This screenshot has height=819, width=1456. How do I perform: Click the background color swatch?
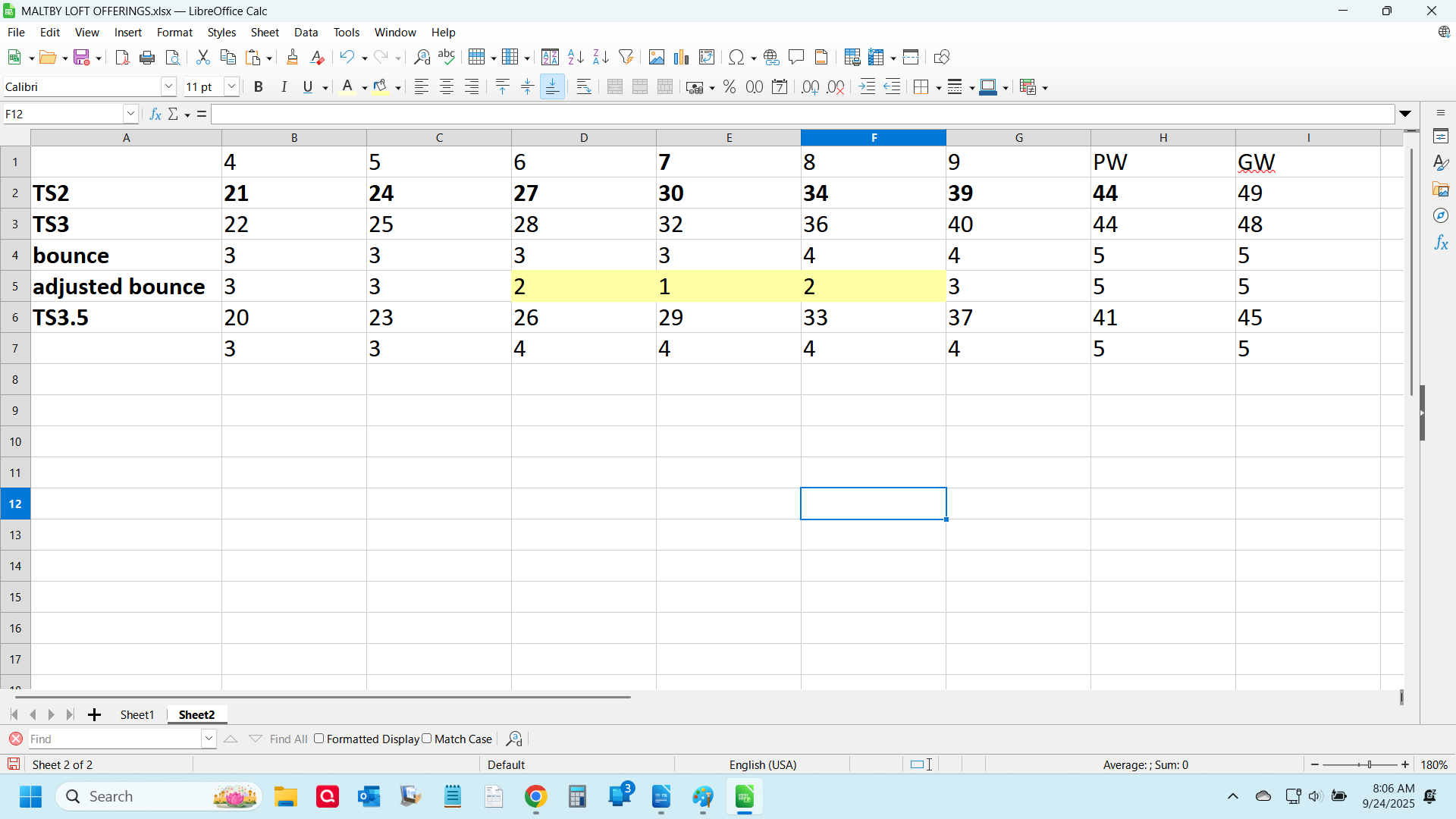click(381, 87)
